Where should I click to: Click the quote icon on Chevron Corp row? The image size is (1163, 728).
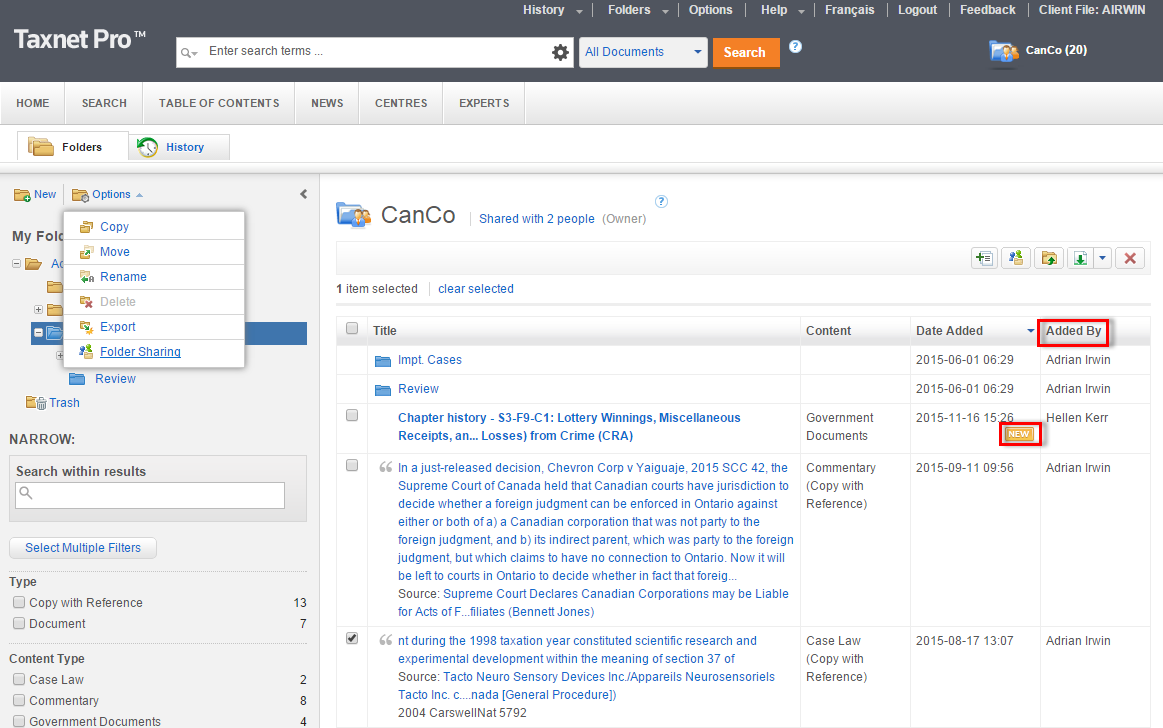(386, 467)
